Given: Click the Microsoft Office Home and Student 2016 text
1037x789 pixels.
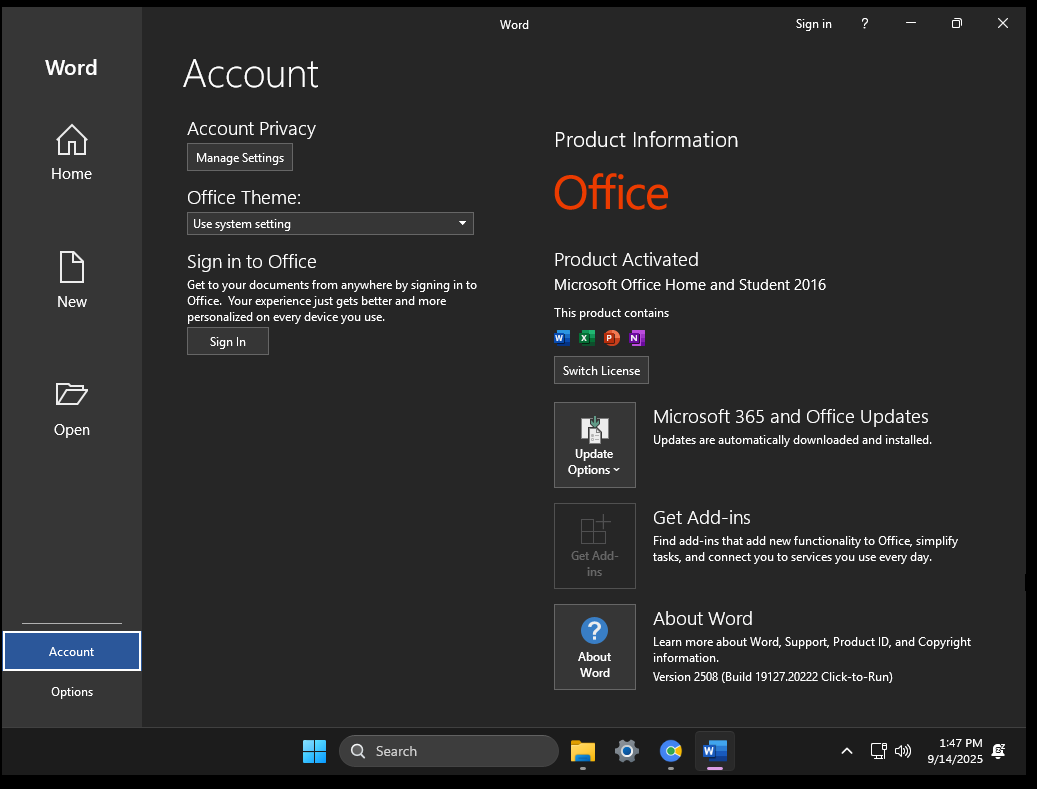Looking at the screenshot, I should point(690,285).
